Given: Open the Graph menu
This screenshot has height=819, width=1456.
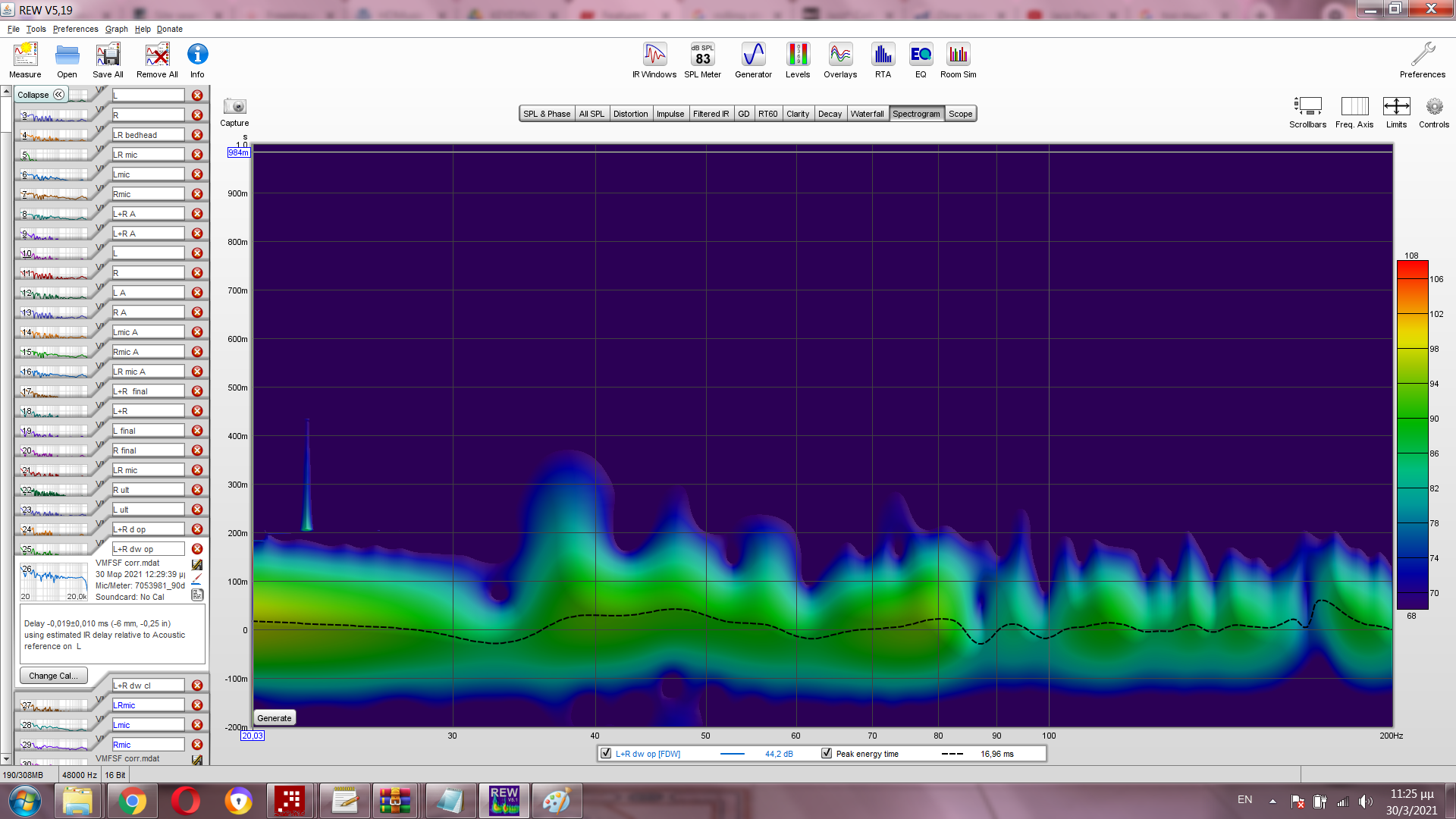Looking at the screenshot, I should pos(116,29).
